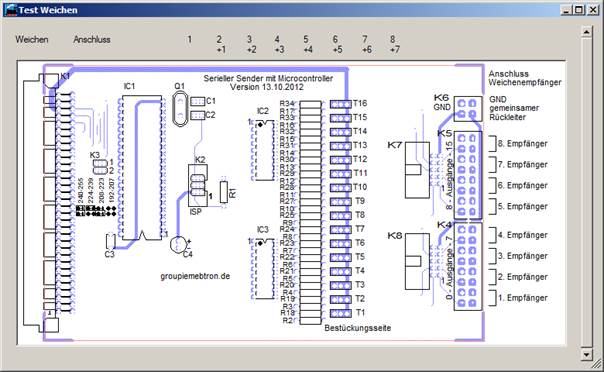Click the T16 transistor pads
Viewport: 604px width, 372px height.
[341, 104]
